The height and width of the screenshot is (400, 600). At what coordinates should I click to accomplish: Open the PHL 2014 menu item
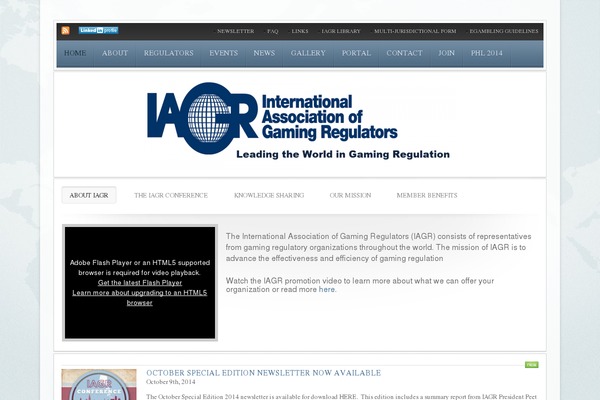(487, 53)
